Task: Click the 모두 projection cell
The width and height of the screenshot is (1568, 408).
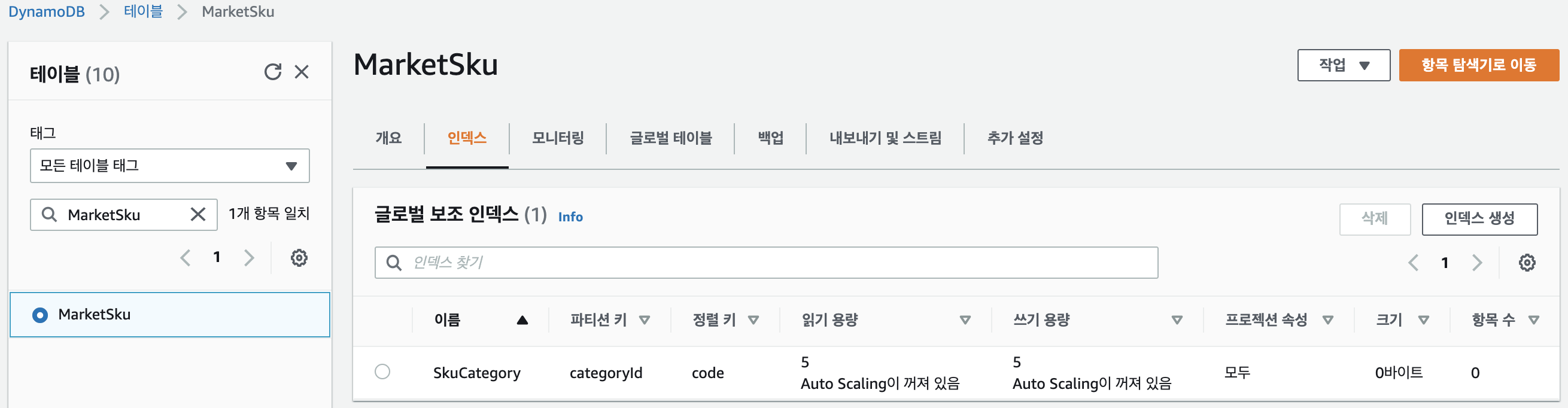Action: [x=1237, y=372]
